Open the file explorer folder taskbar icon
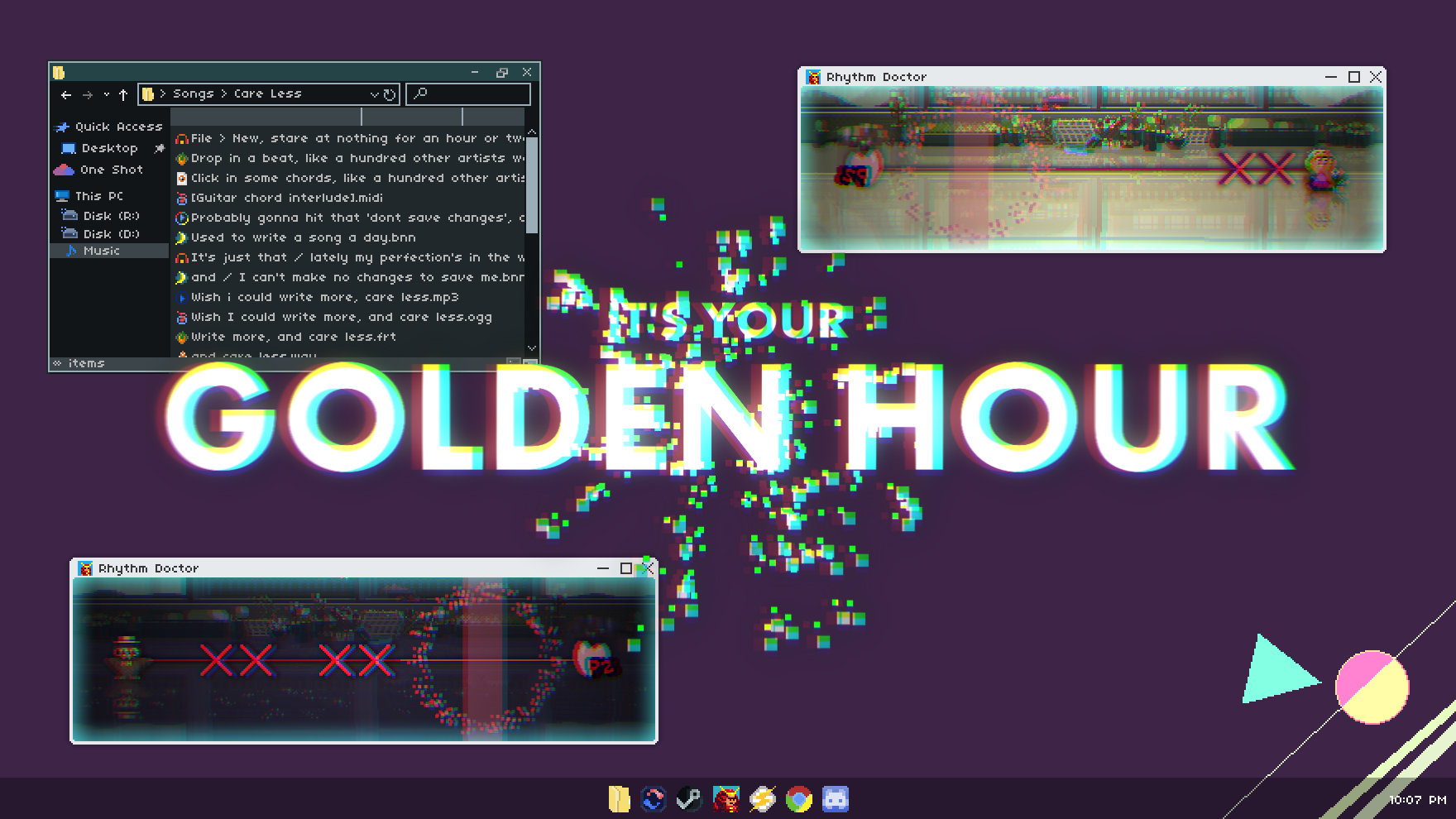The width and height of the screenshot is (1456, 819). 619,799
